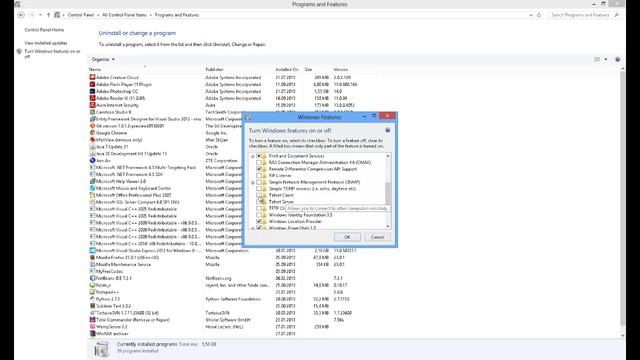Select the Microsoft Office Professional Plus 2007 icon
This screenshot has width=640, height=360.
click(92, 195)
